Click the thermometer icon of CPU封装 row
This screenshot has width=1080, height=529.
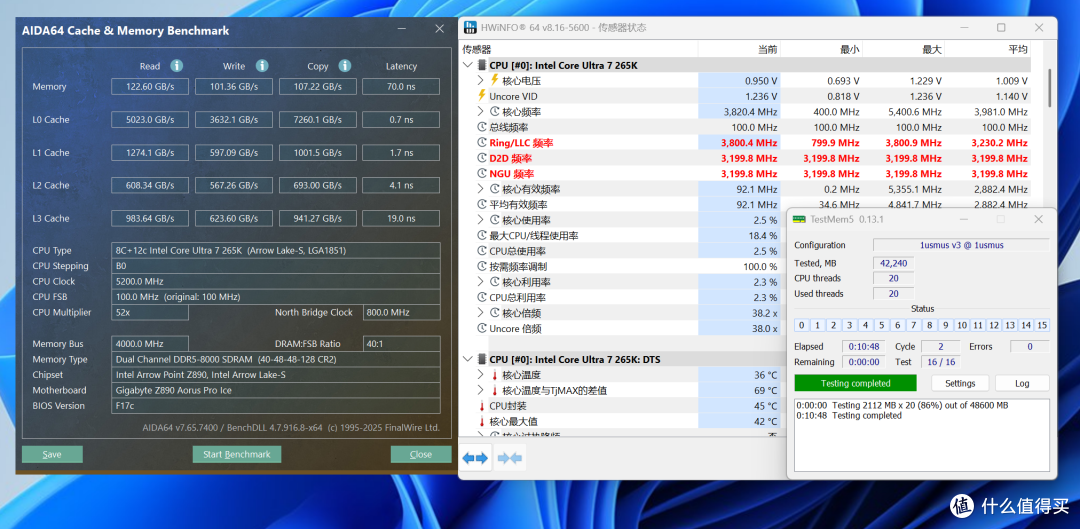pyautogui.click(x=482, y=406)
